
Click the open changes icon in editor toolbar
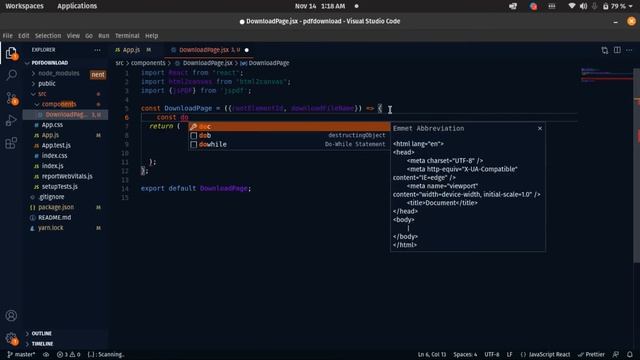[x=604, y=50]
